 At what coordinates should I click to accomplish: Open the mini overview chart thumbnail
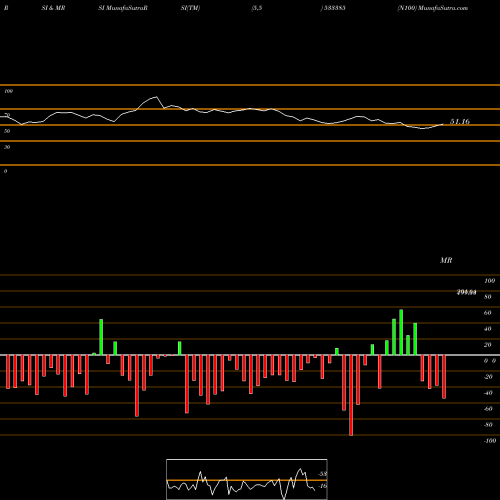point(247,479)
